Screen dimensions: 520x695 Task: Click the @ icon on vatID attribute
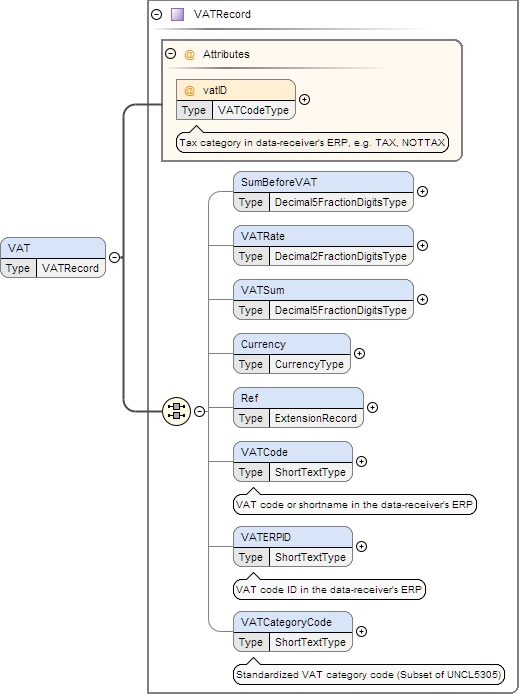pos(189,90)
